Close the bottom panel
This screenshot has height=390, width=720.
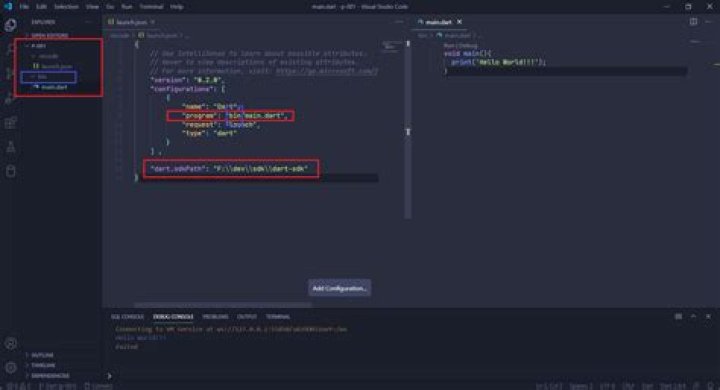[708, 317]
